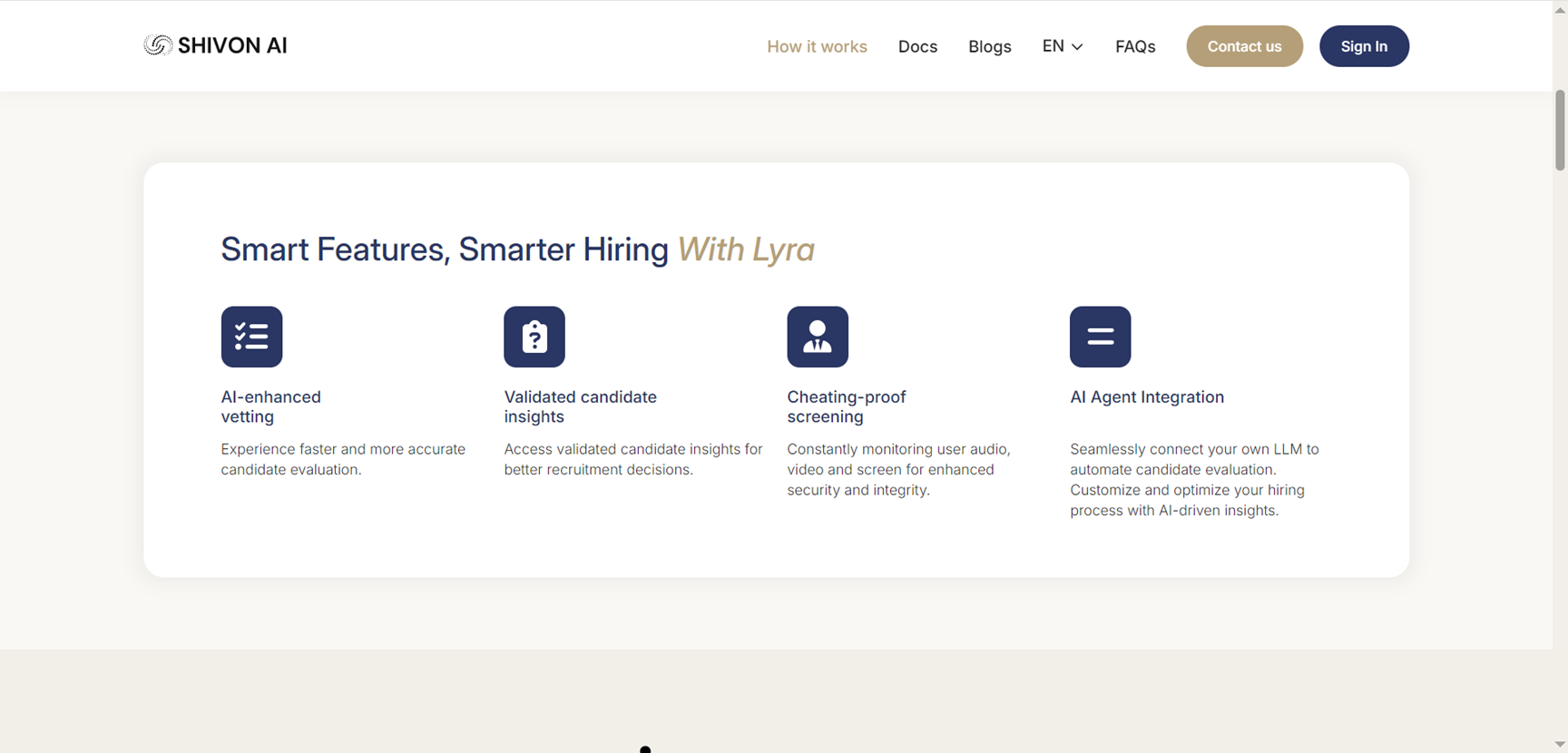The image size is (1568, 753).
Task: Click the SHIVON AI brand name
Action: (232, 45)
